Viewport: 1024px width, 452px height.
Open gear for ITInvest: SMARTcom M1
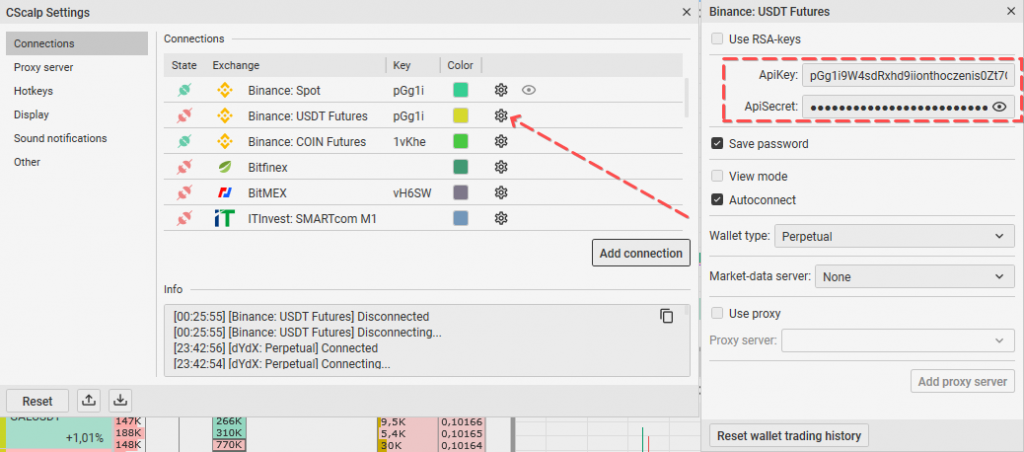[502, 218]
